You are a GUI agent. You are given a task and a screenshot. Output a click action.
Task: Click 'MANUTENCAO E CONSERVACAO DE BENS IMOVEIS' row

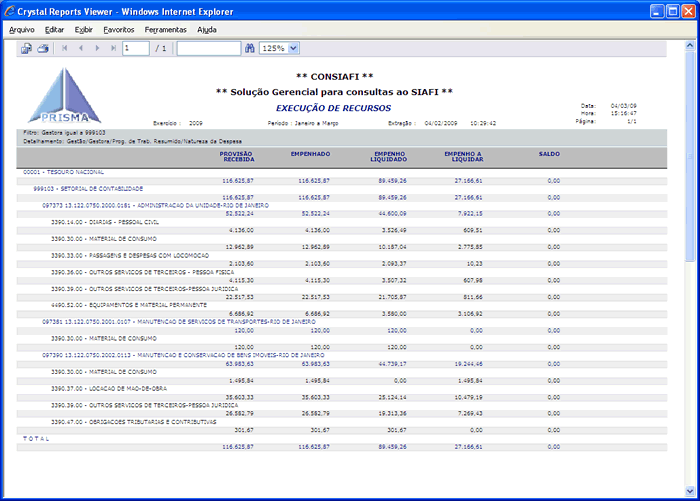183,355
